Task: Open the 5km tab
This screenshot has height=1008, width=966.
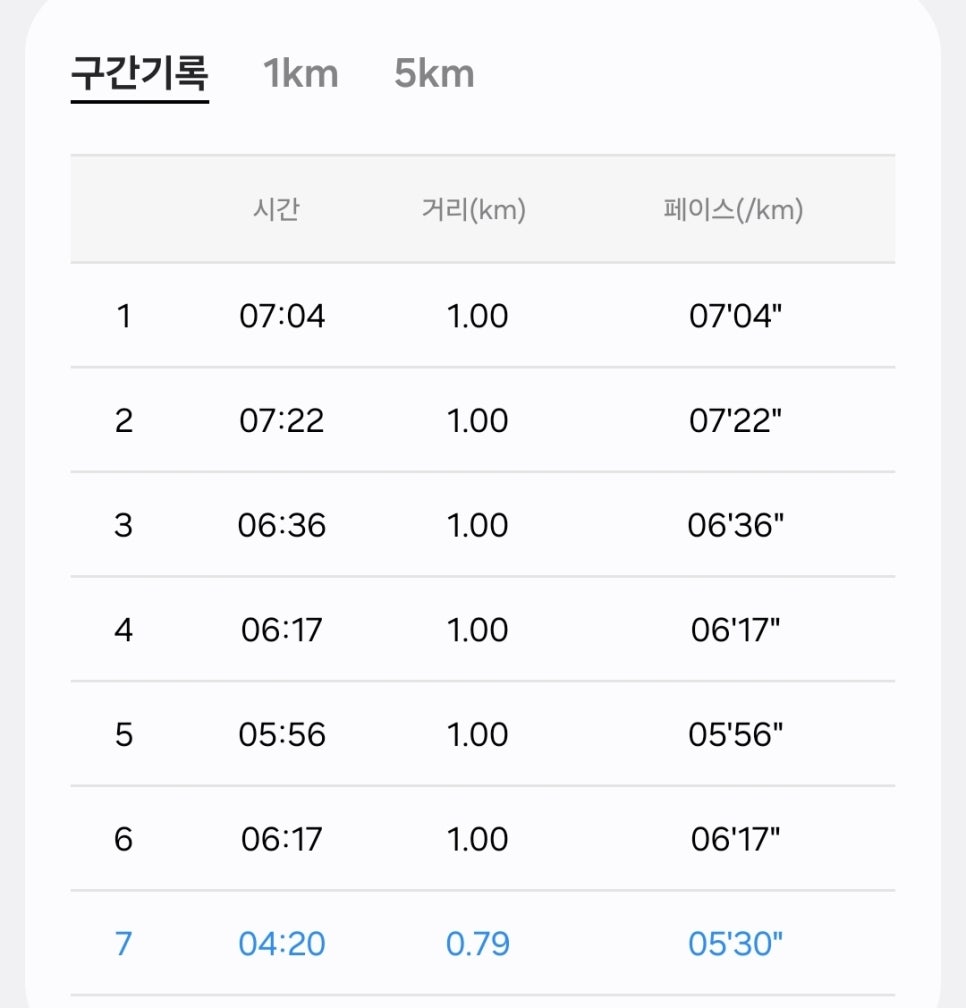Action: [434, 74]
